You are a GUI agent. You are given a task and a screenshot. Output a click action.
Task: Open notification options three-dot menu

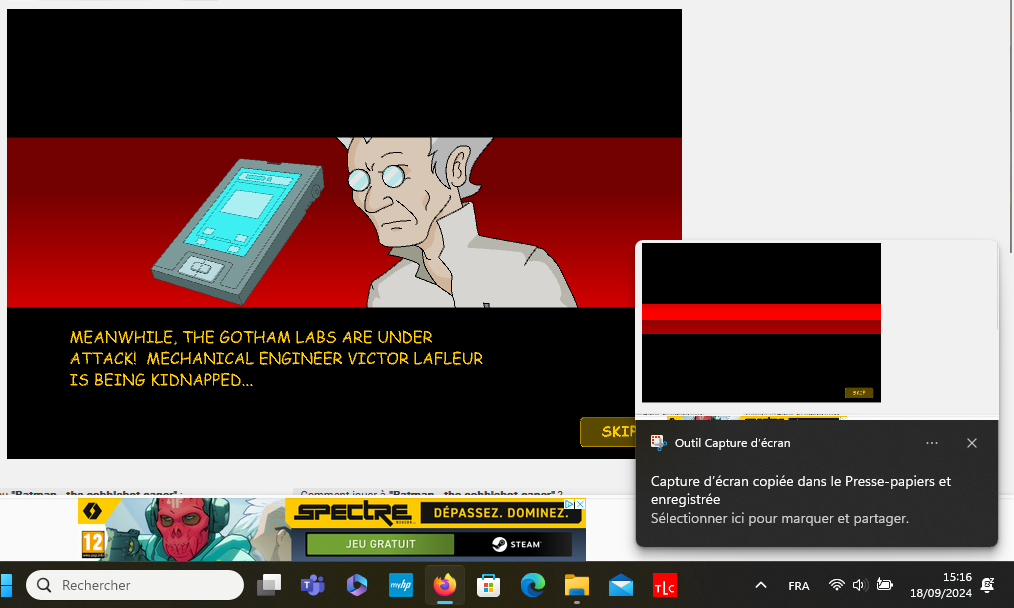coord(932,443)
